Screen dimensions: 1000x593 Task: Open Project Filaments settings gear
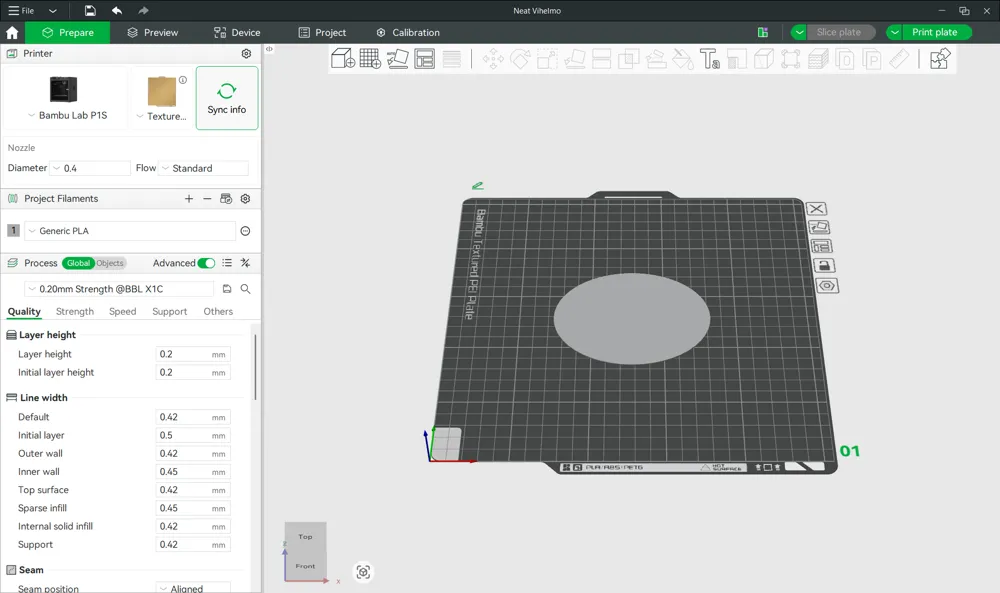pyautogui.click(x=246, y=199)
